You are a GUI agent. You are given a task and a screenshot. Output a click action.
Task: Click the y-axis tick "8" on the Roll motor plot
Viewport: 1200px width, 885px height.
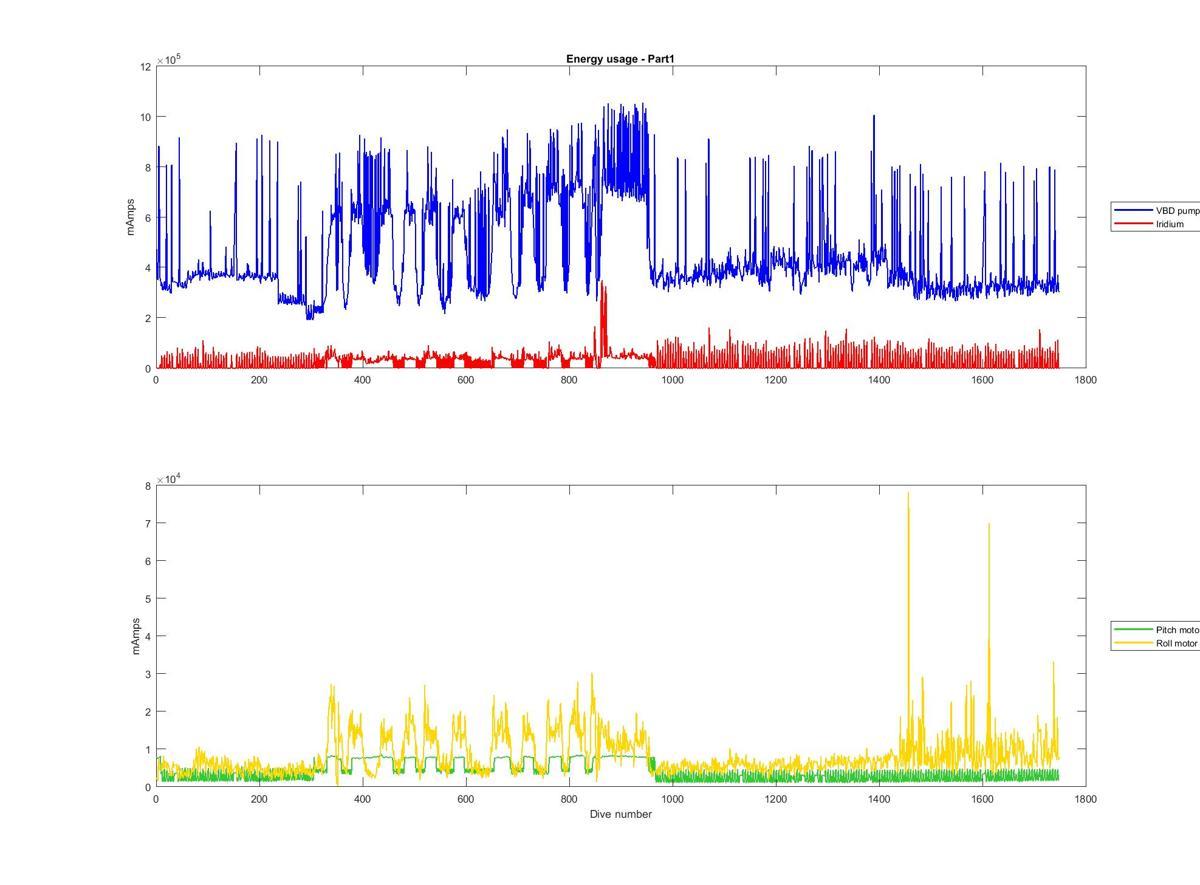[x=148, y=486]
